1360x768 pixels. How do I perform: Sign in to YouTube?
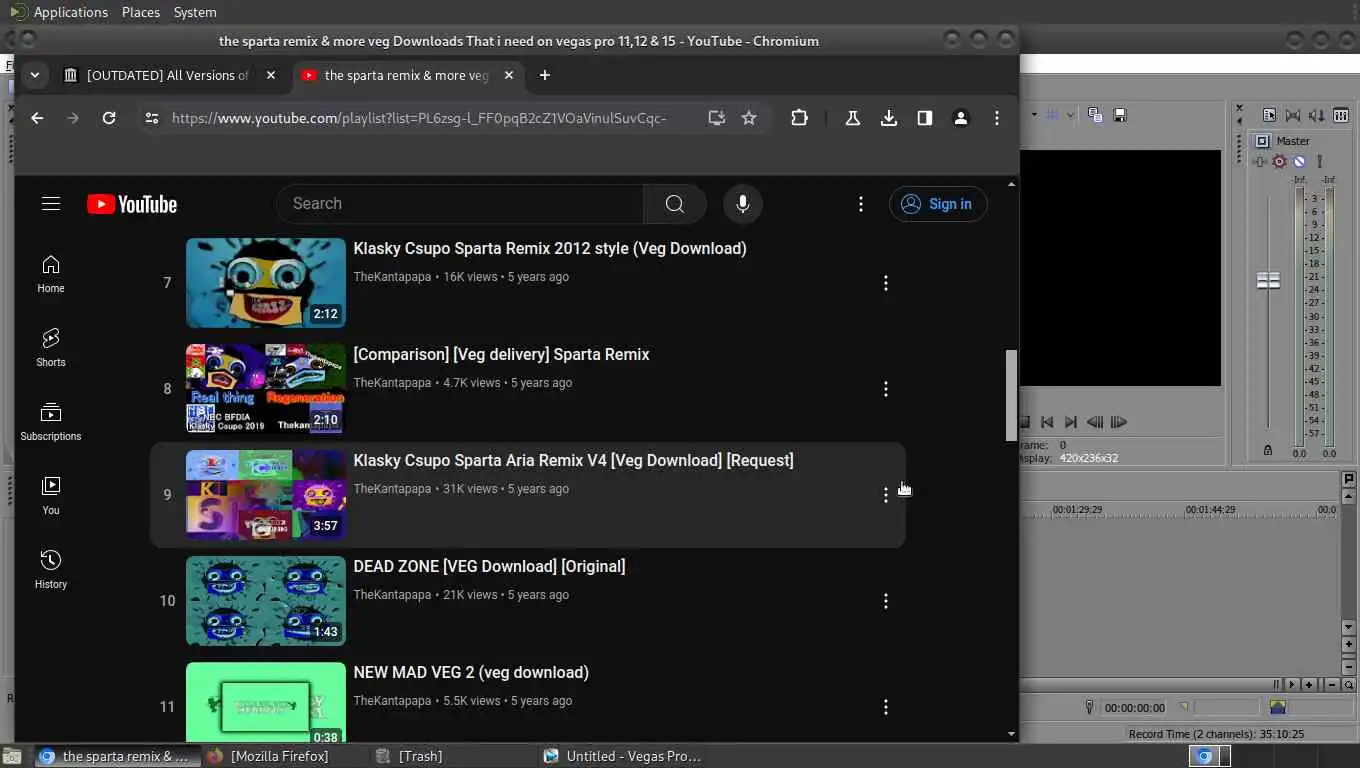pos(938,204)
